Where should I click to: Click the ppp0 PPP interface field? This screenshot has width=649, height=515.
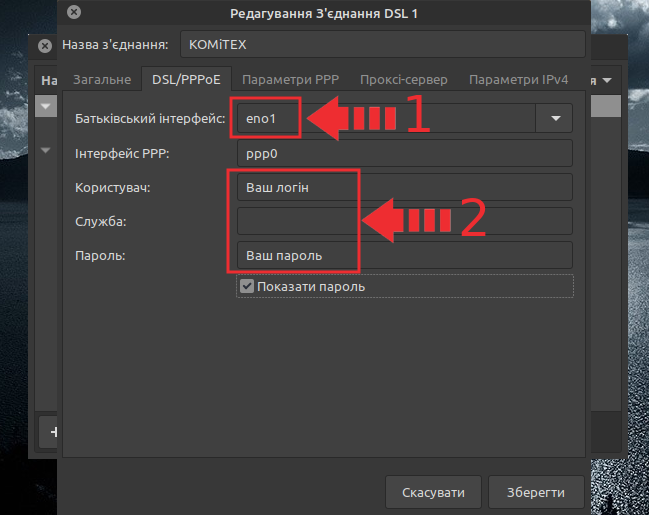click(405, 153)
